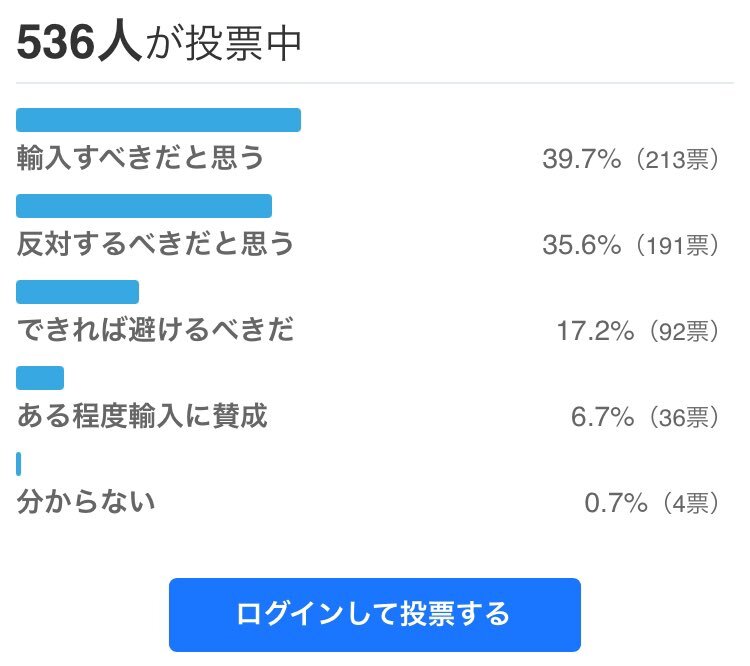This screenshot has width=750, height=666.
Task: Click the 536人が投票中 heading
Action: tap(160, 42)
